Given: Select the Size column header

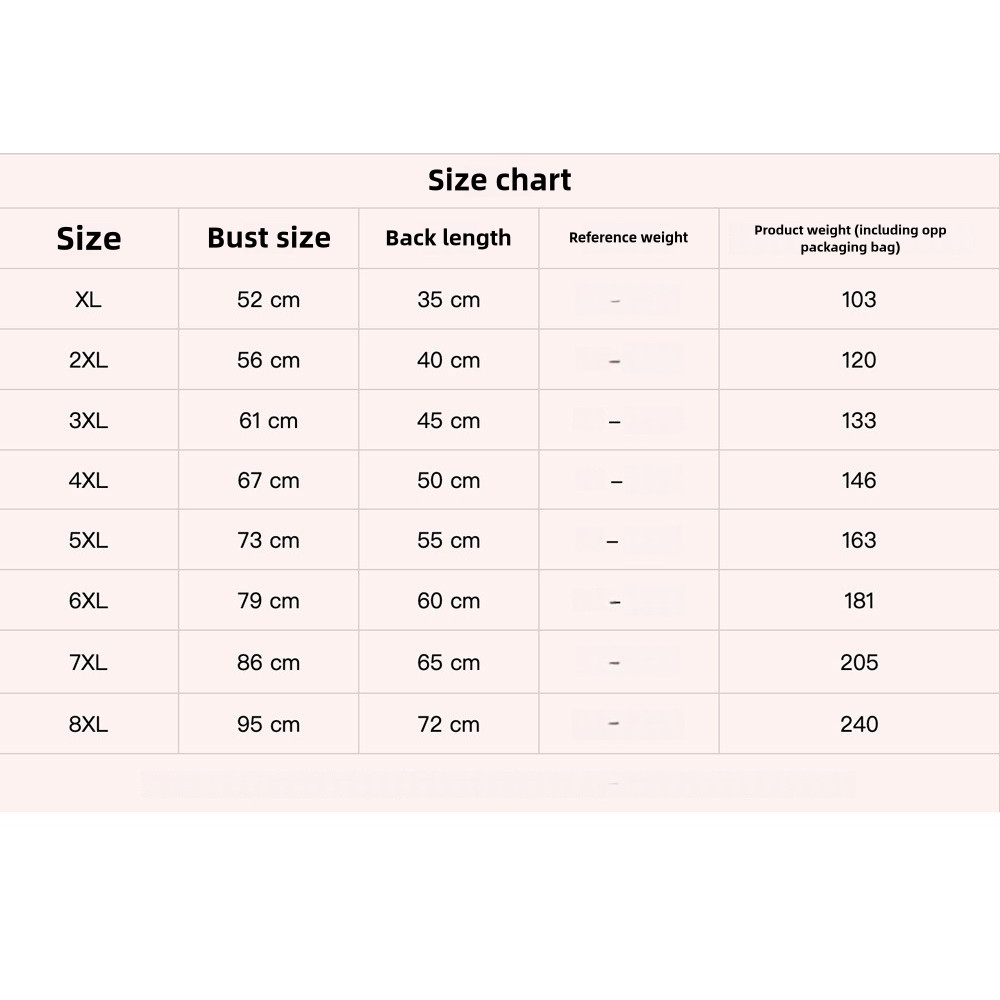Looking at the screenshot, I should [89, 239].
